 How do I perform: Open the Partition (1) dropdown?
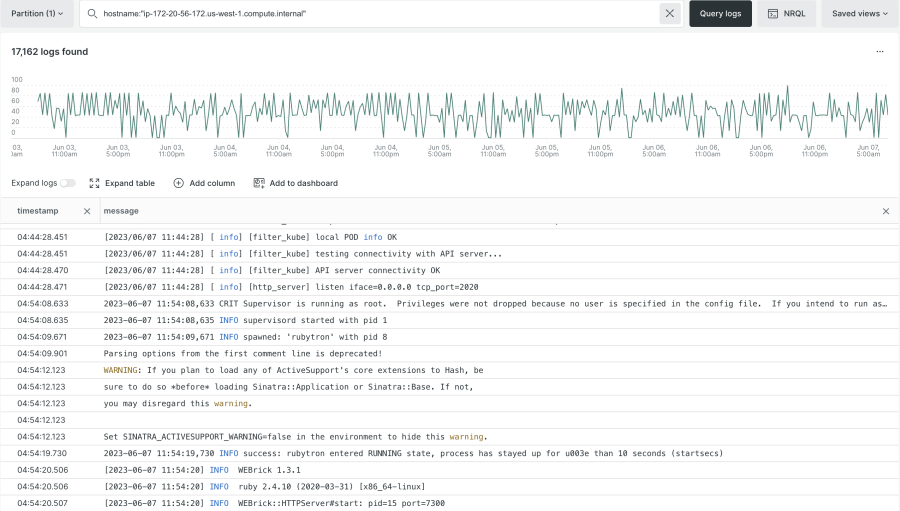(x=37, y=14)
